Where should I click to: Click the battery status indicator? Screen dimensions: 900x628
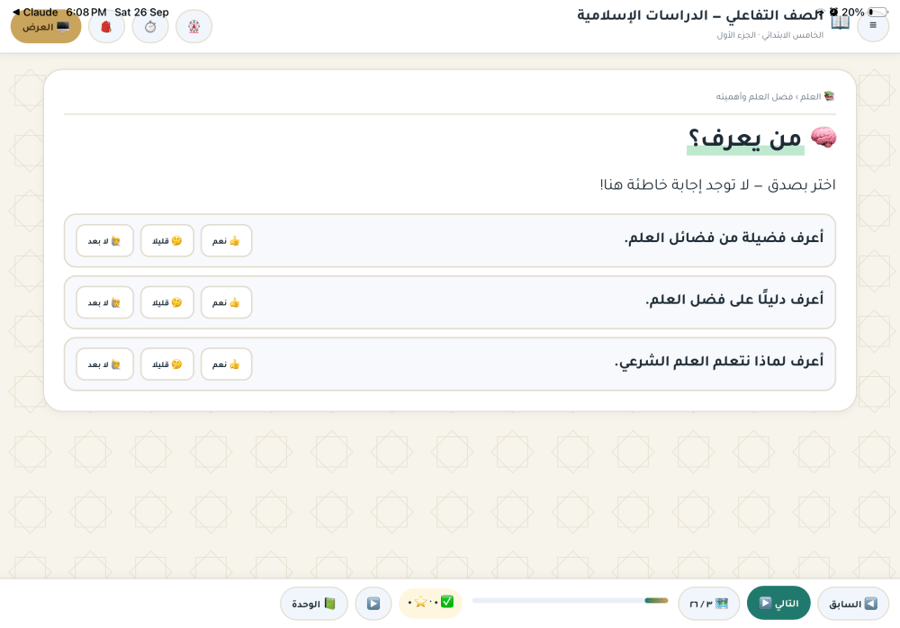point(878,11)
